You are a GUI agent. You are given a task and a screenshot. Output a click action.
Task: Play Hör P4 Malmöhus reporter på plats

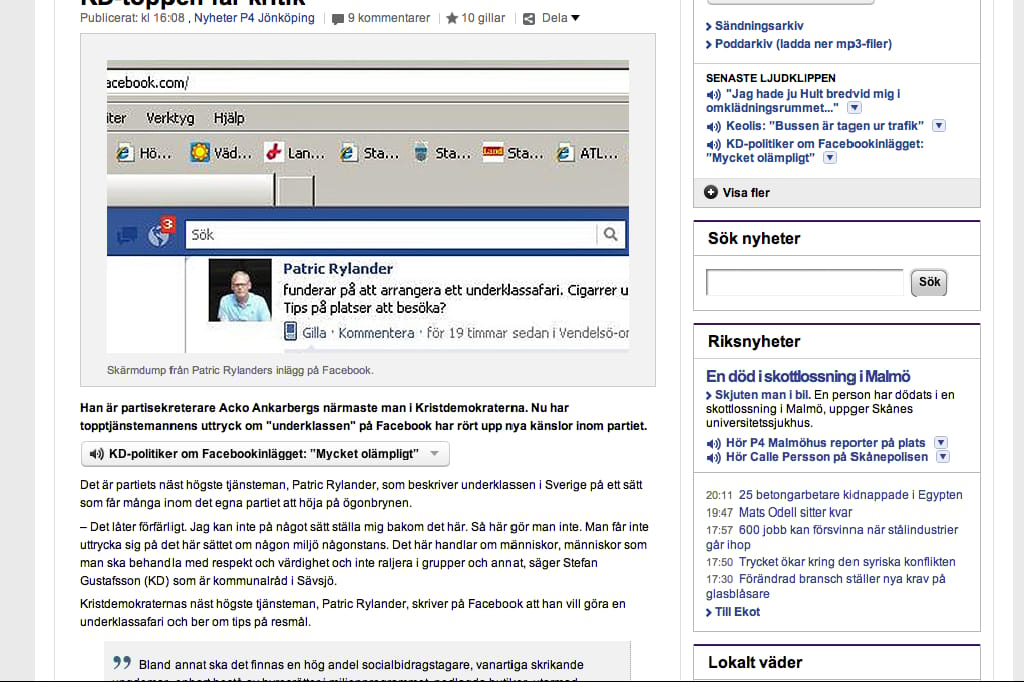coord(825,443)
